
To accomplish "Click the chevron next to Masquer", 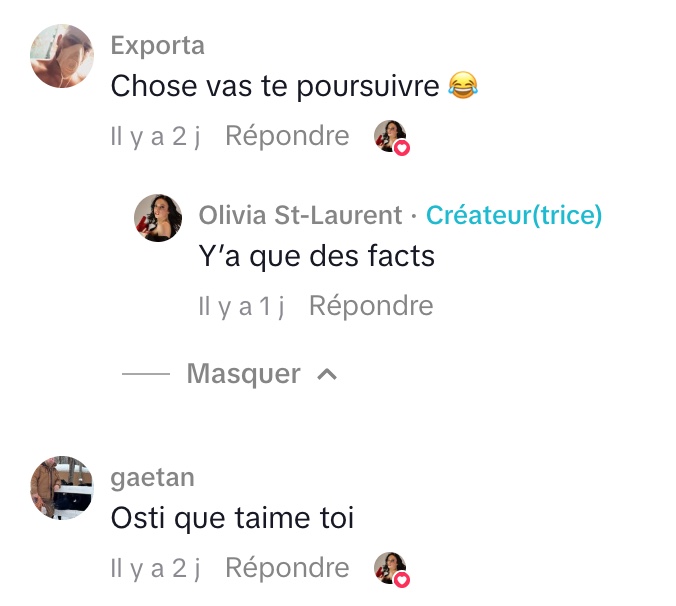I will 327,375.
